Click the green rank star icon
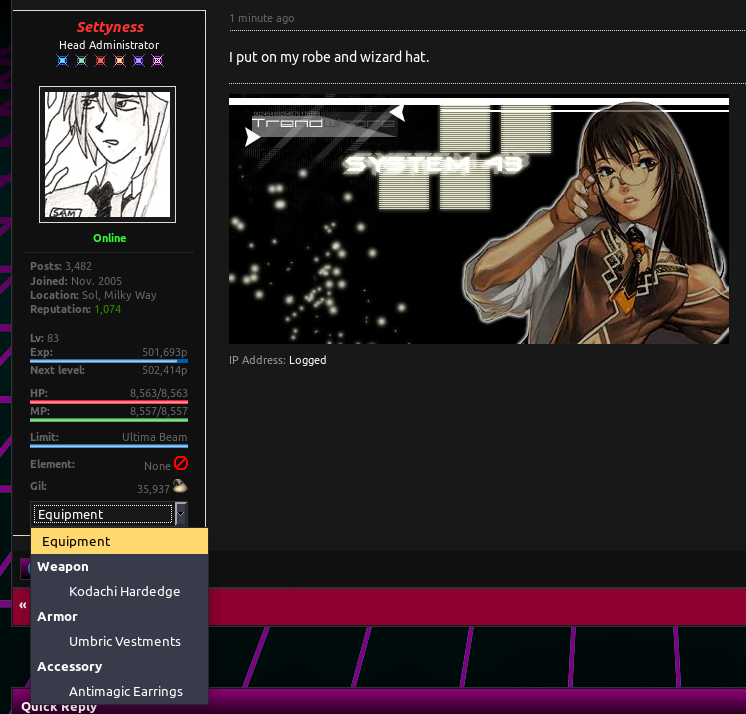746x714 pixels. [81, 61]
